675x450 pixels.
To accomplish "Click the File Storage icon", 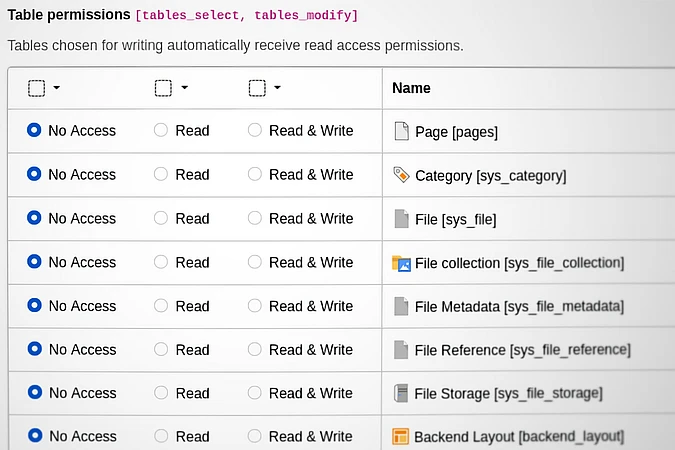I will 401,393.
